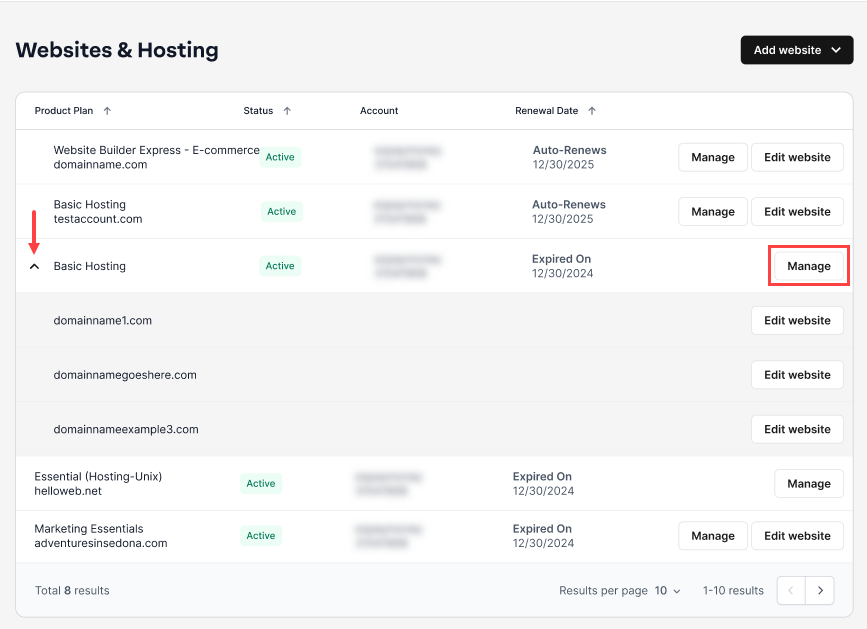867x629 pixels.
Task: Select domainname1.com sub-row text
Action: click(x=102, y=321)
